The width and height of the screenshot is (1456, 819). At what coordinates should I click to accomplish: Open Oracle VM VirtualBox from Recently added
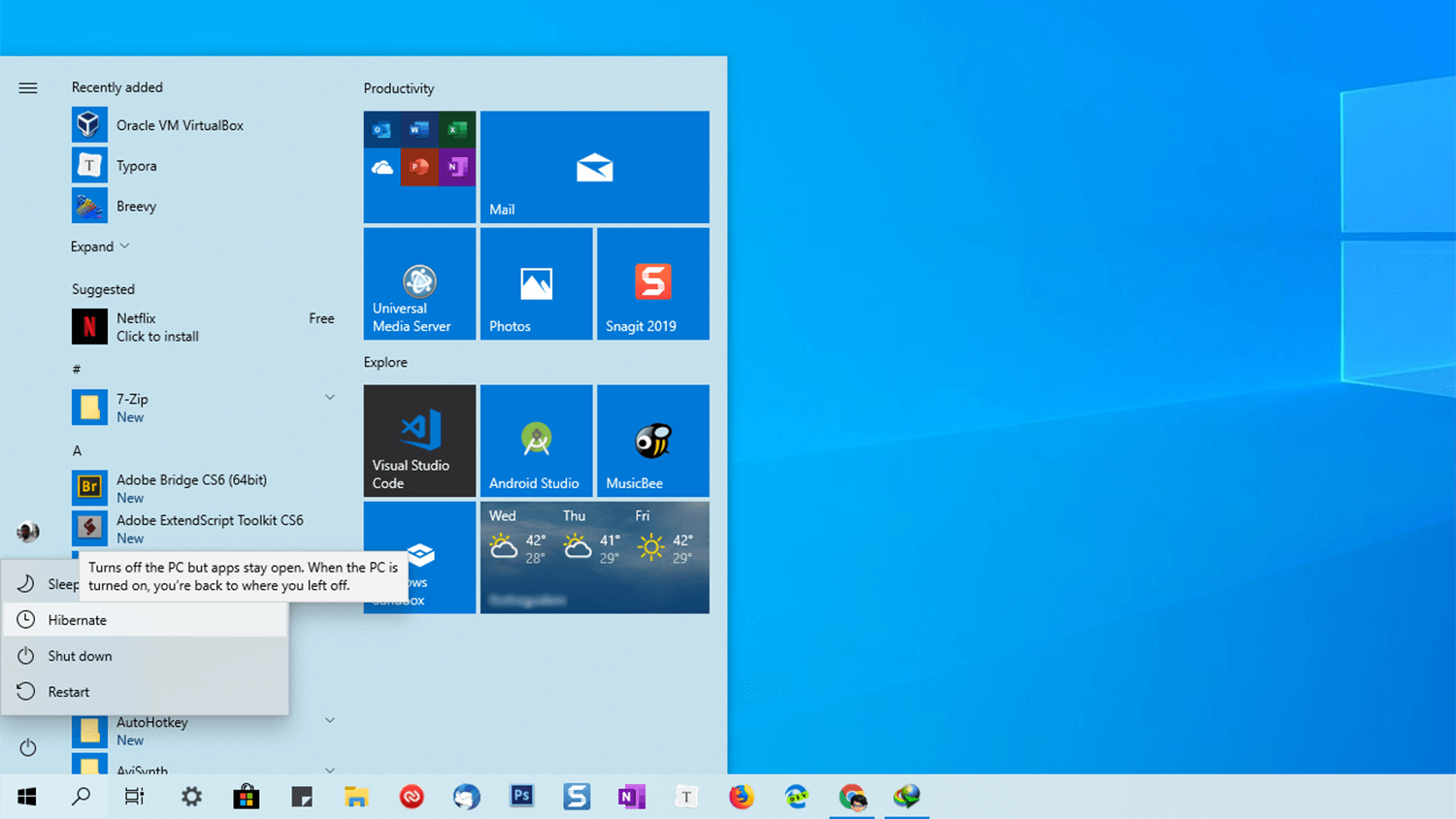point(204,125)
